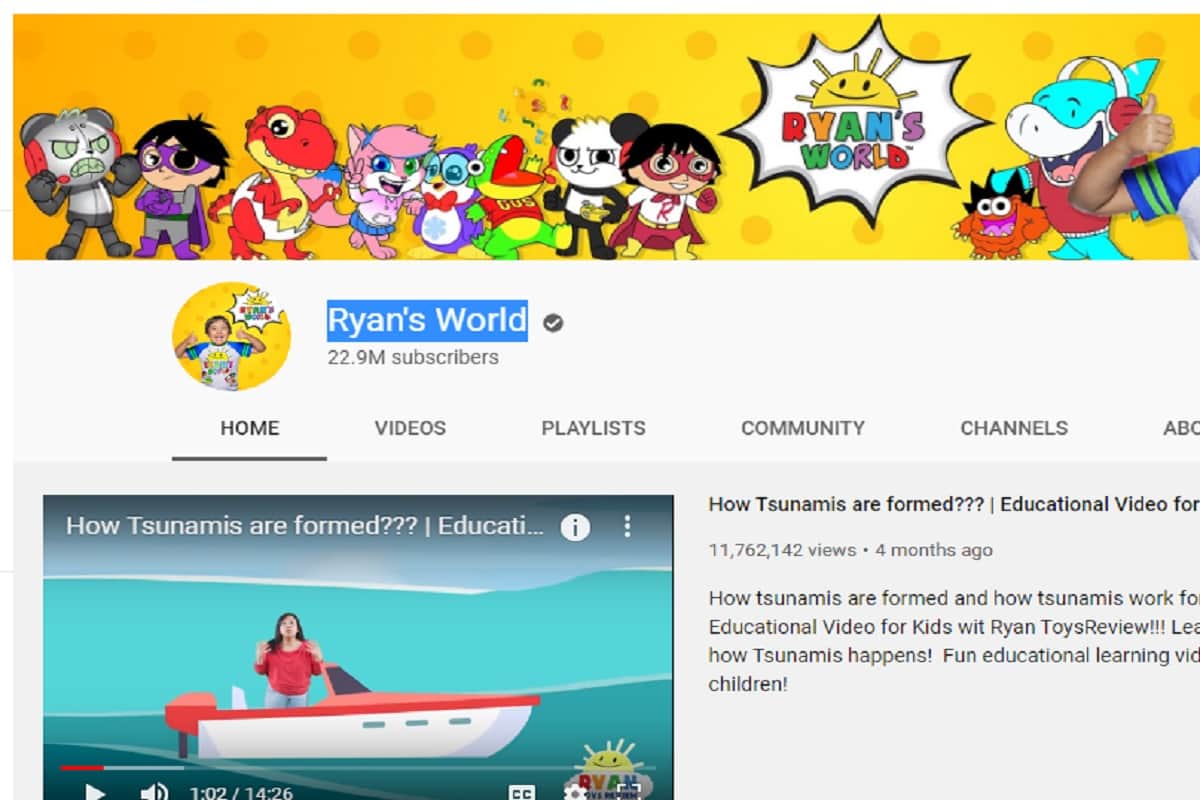Click the verified checkmark badge

553,322
